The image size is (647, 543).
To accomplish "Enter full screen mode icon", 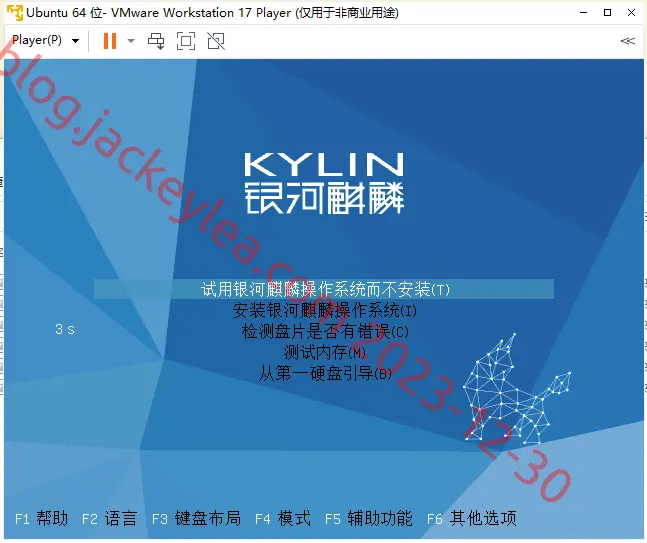I will point(186,41).
